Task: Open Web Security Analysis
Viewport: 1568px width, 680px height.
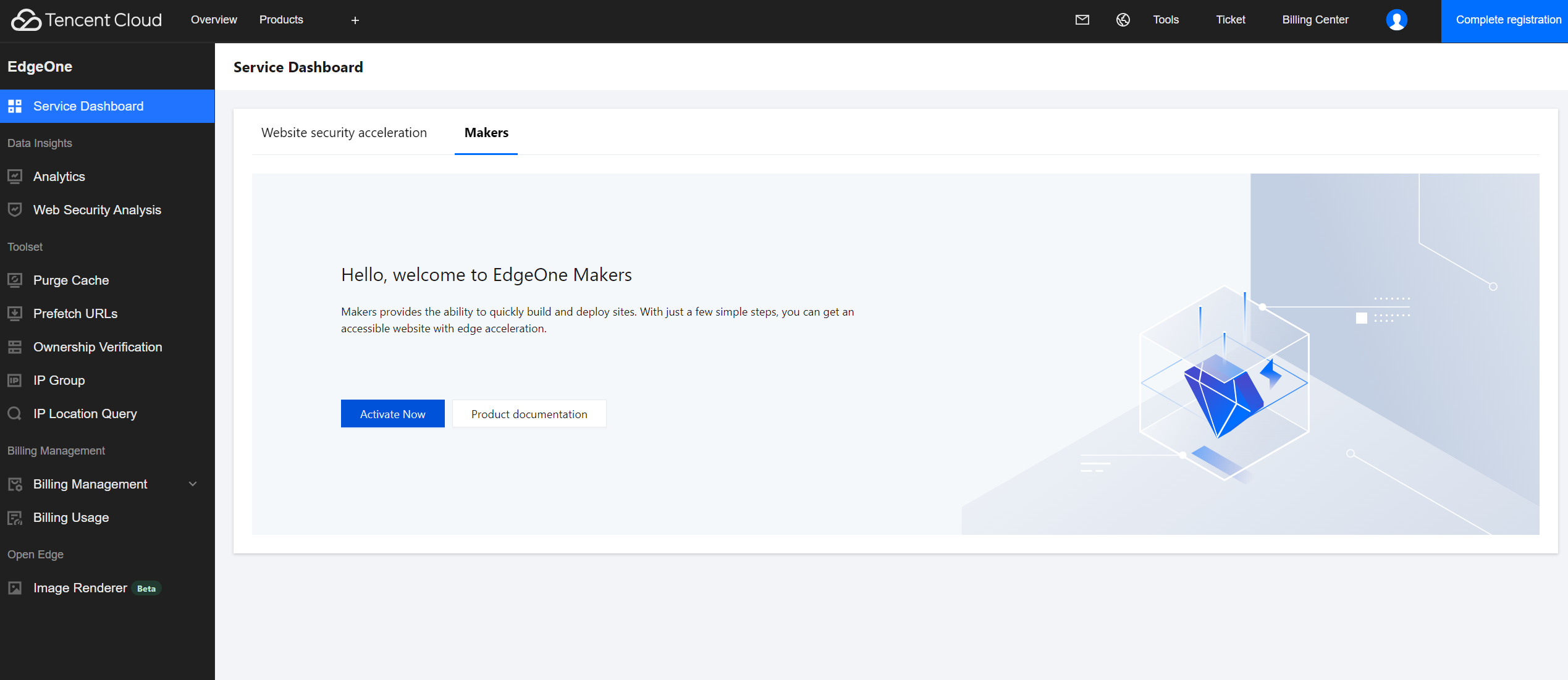Action: click(107, 210)
